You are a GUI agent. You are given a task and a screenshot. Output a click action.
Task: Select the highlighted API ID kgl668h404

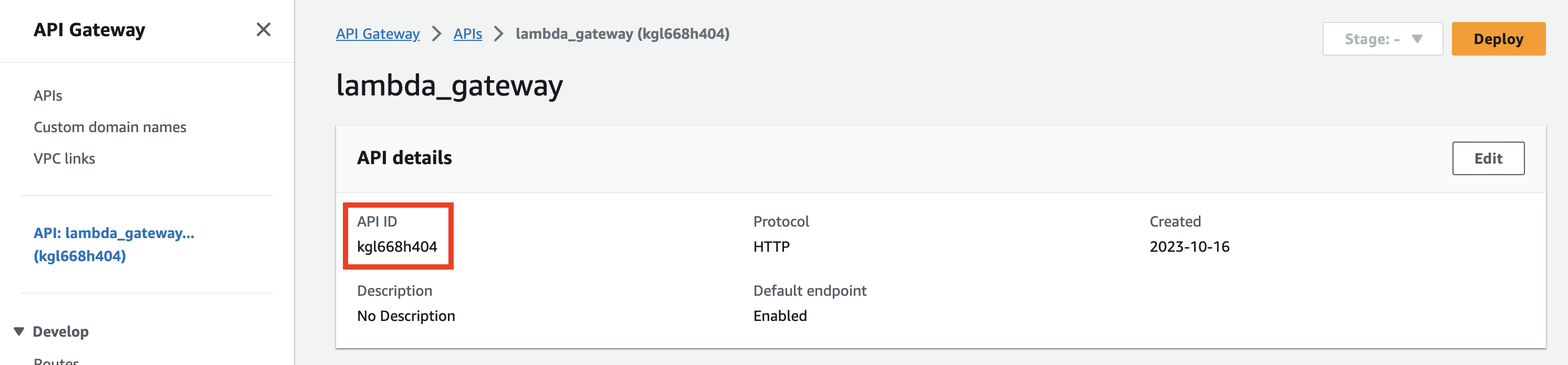[x=398, y=247]
